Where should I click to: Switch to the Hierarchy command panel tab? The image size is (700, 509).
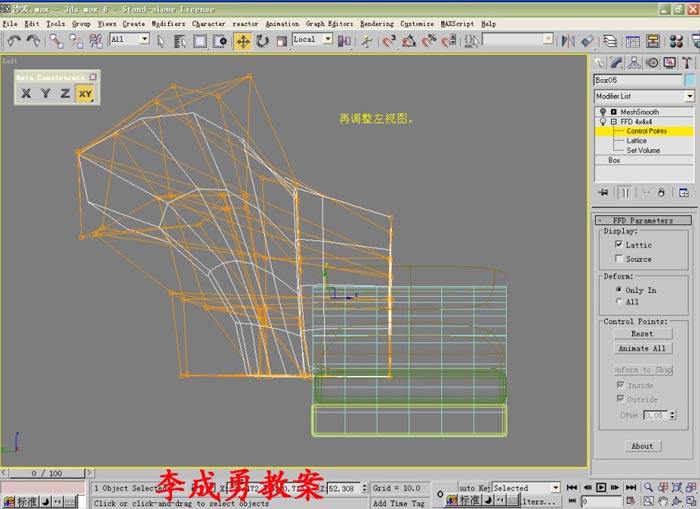634,63
